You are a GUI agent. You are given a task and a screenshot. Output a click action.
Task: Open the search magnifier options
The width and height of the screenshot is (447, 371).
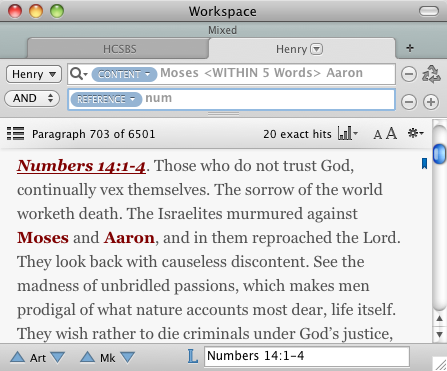click(x=79, y=74)
